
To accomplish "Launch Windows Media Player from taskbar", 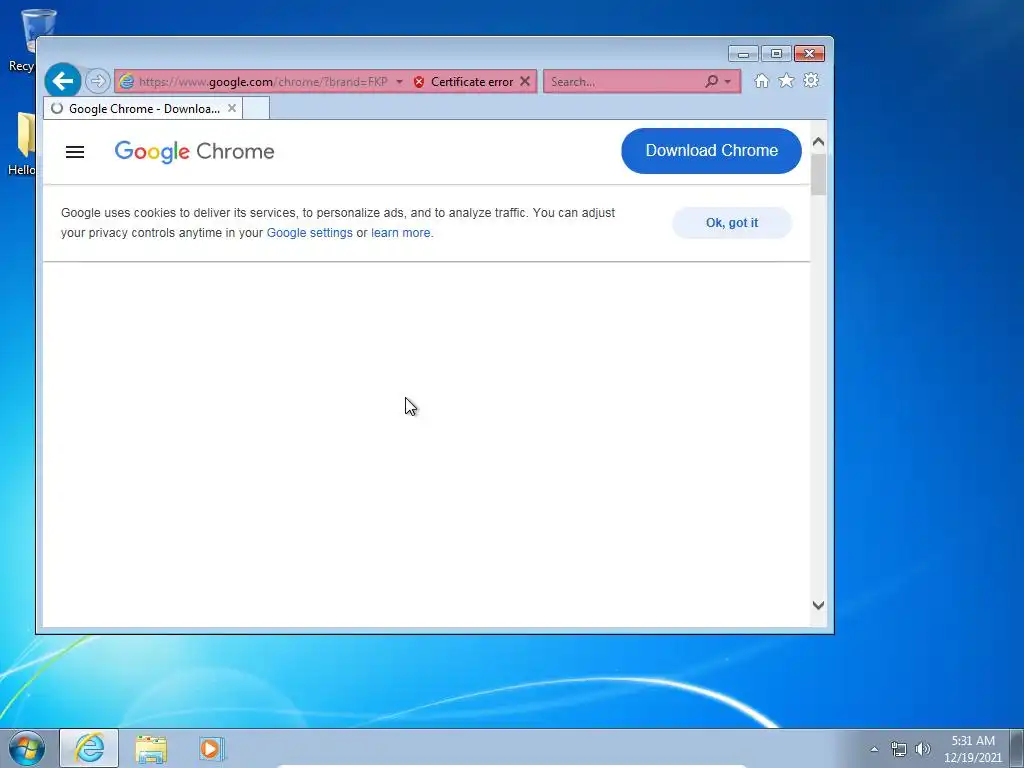I will [x=211, y=748].
